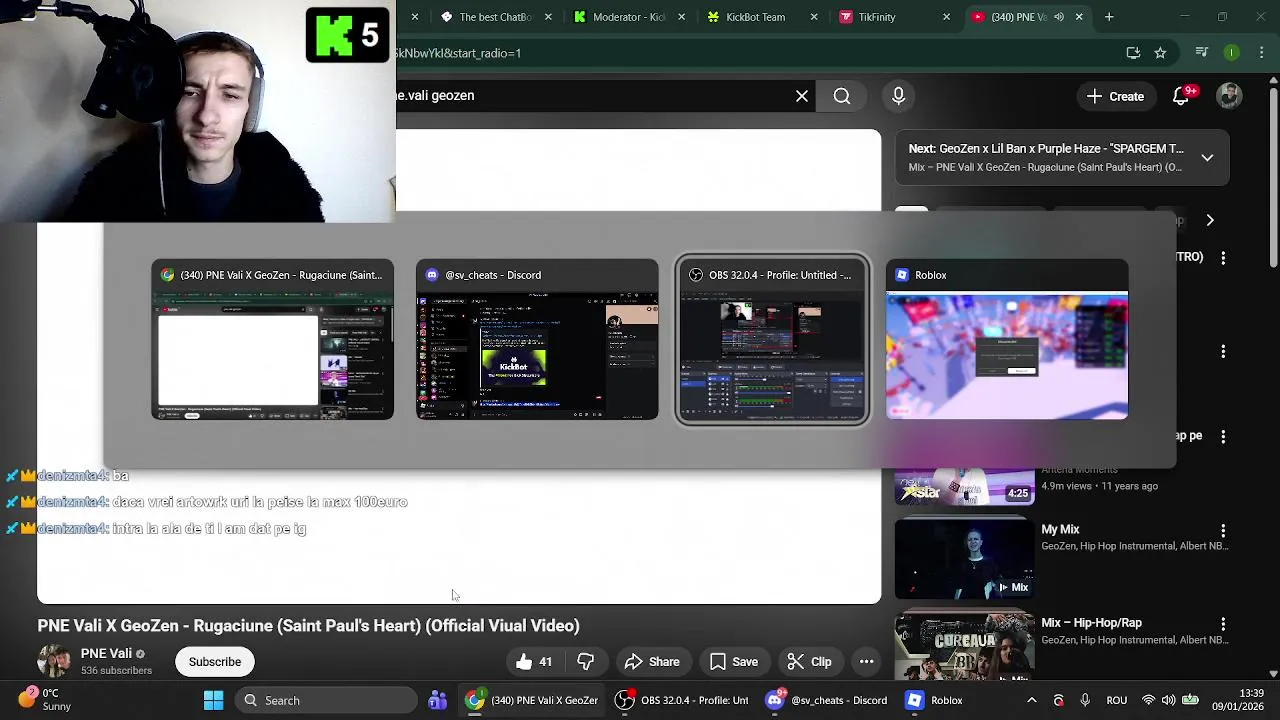The height and width of the screenshot is (720, 1280).
Task: Close the TikFinity tab
Action: tap(946, 17)
